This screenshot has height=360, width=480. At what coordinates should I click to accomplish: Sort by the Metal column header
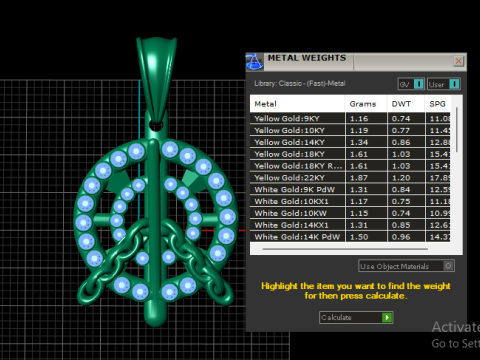point(297,104)
